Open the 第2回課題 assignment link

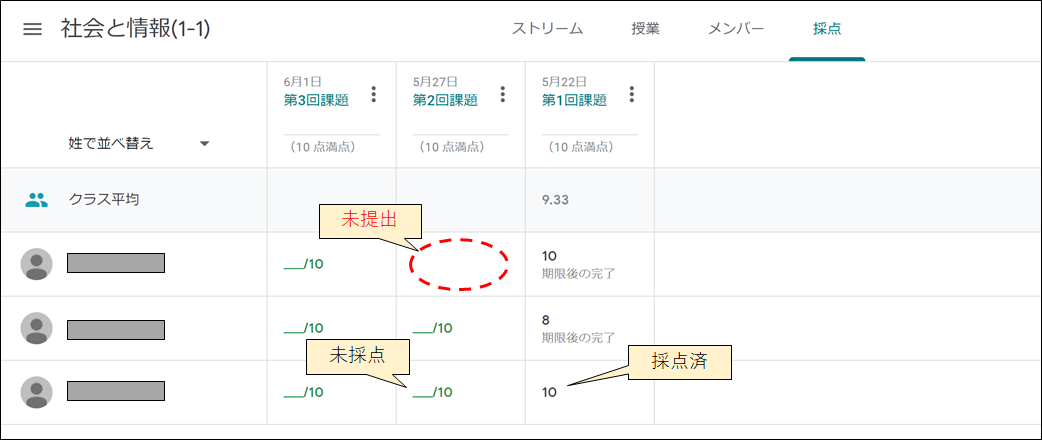pos(445,100)
